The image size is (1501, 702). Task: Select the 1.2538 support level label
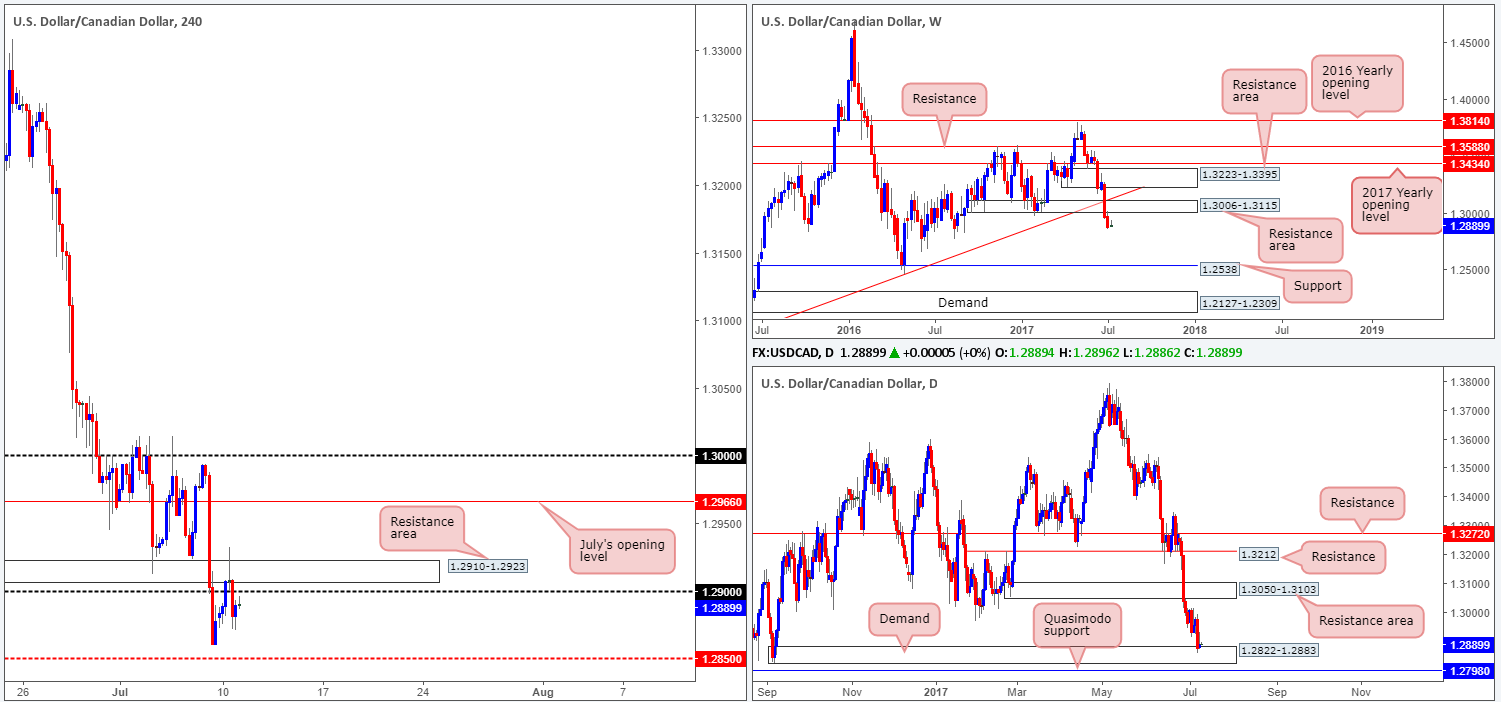(1222, 270)
